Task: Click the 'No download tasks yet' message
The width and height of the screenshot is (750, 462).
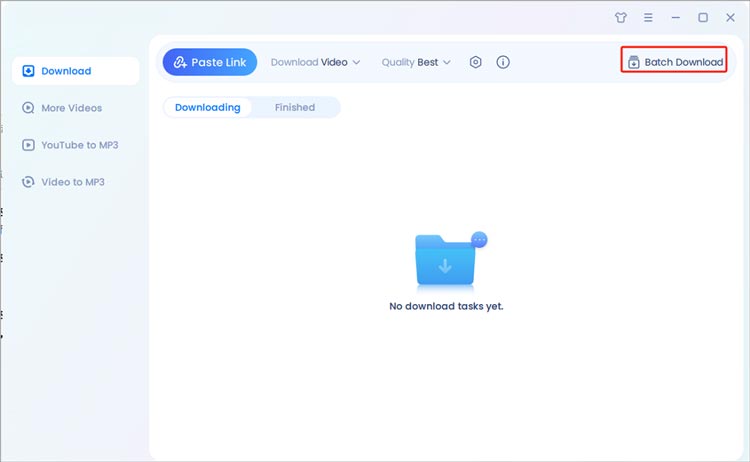Action: click(446, 306)
